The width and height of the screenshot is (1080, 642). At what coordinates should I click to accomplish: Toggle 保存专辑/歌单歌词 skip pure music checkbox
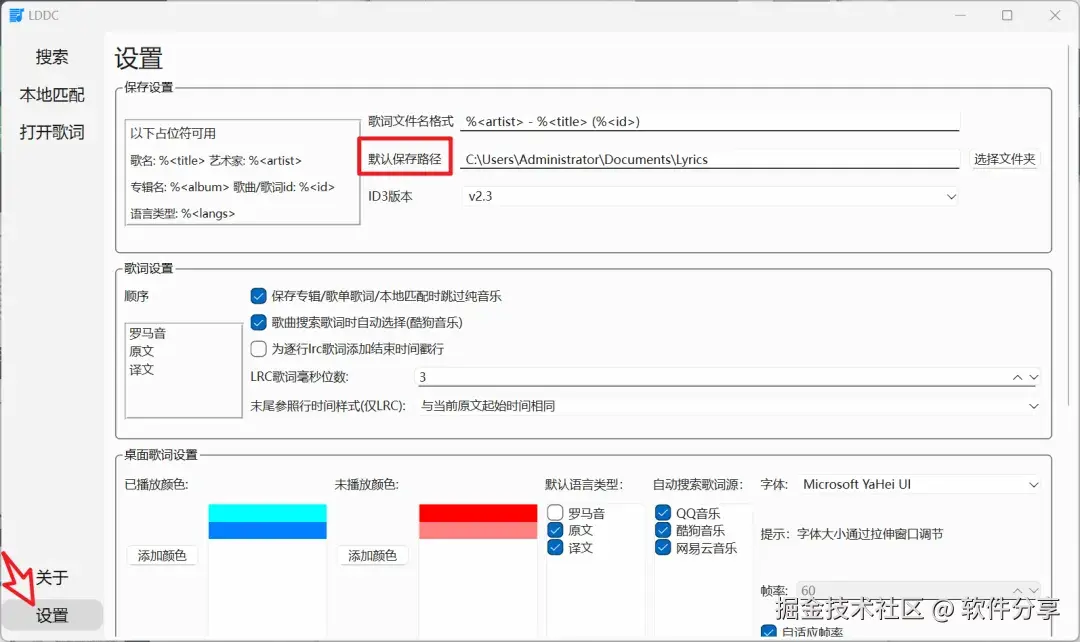point(258,296)
